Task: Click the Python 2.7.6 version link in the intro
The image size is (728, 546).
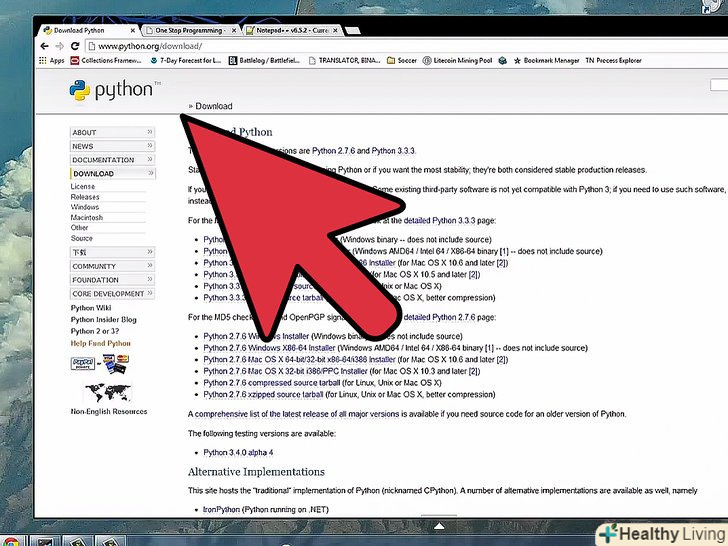Action: pyautogui.click(x=333, y=151)
